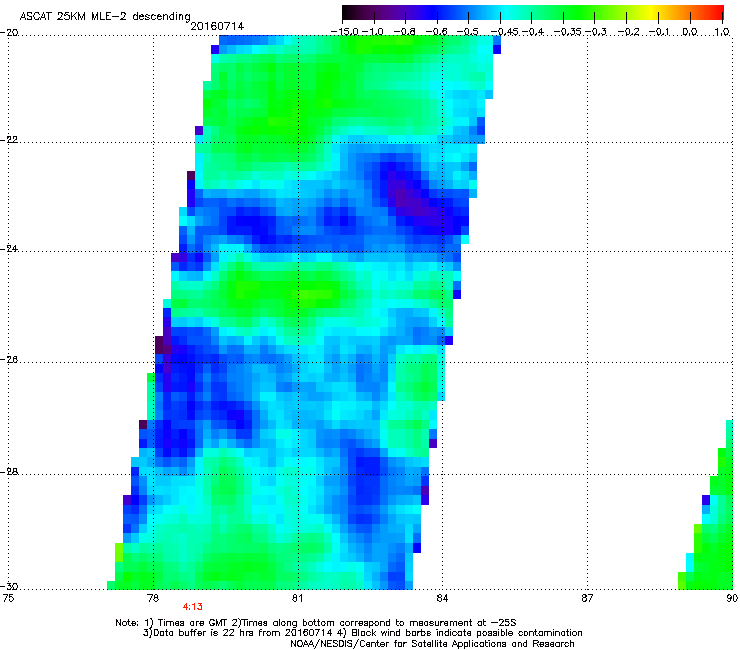Click the latitude axis label '-28'
This screenshot has height=650, width=740.
pyautogui.click(x=9, y=472)
